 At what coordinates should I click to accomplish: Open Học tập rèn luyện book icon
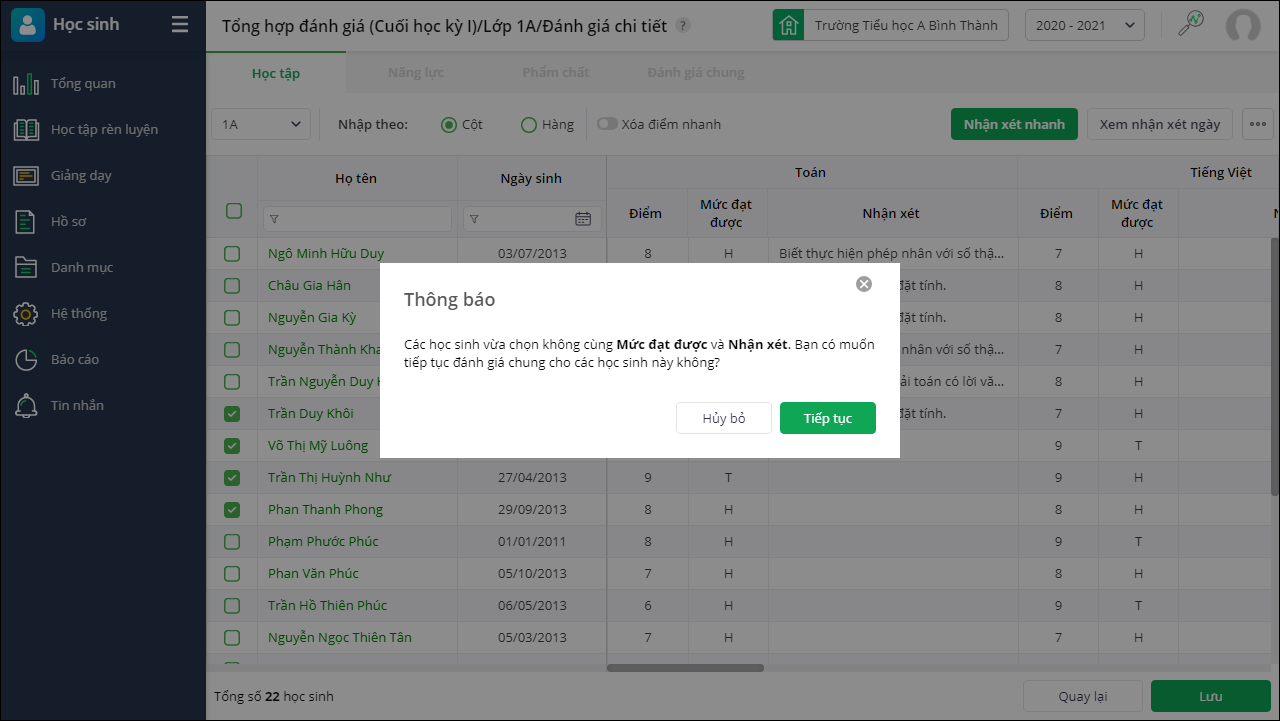26,130
